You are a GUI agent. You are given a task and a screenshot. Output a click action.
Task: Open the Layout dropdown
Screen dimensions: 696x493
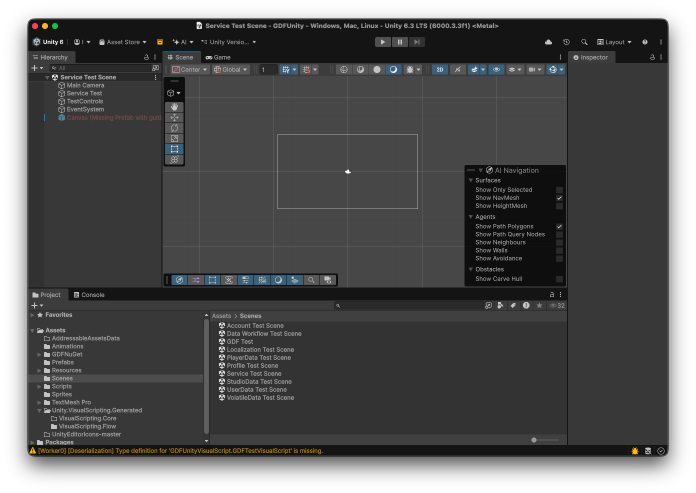[614, 42]
